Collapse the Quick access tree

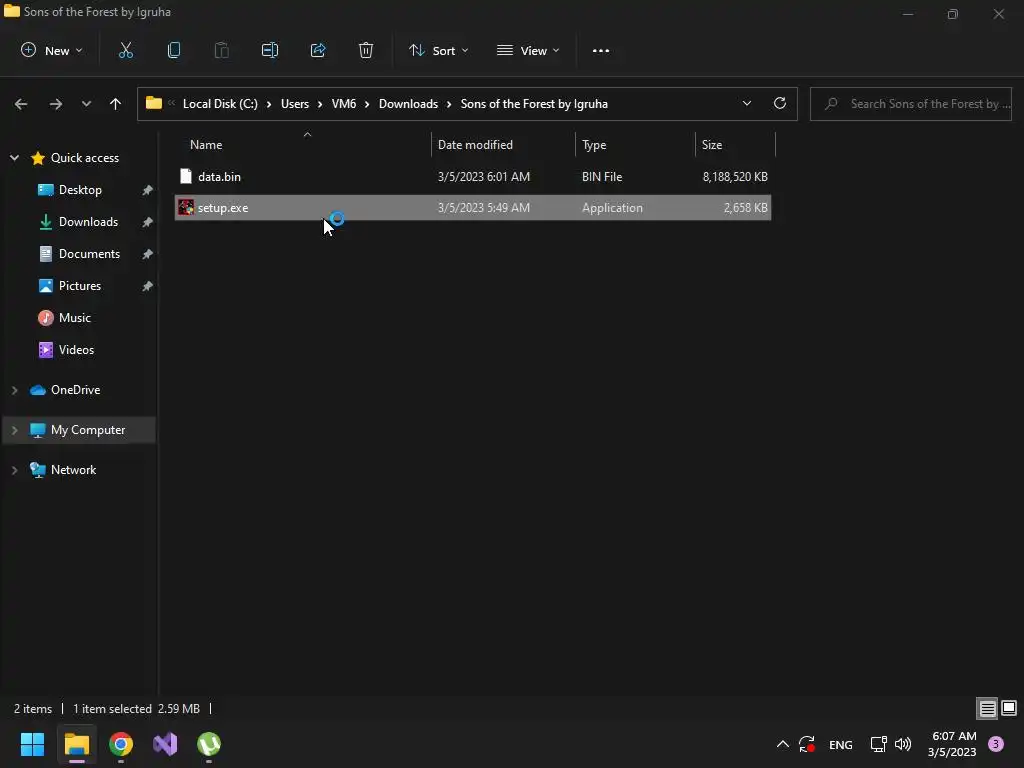pos(14,157)
